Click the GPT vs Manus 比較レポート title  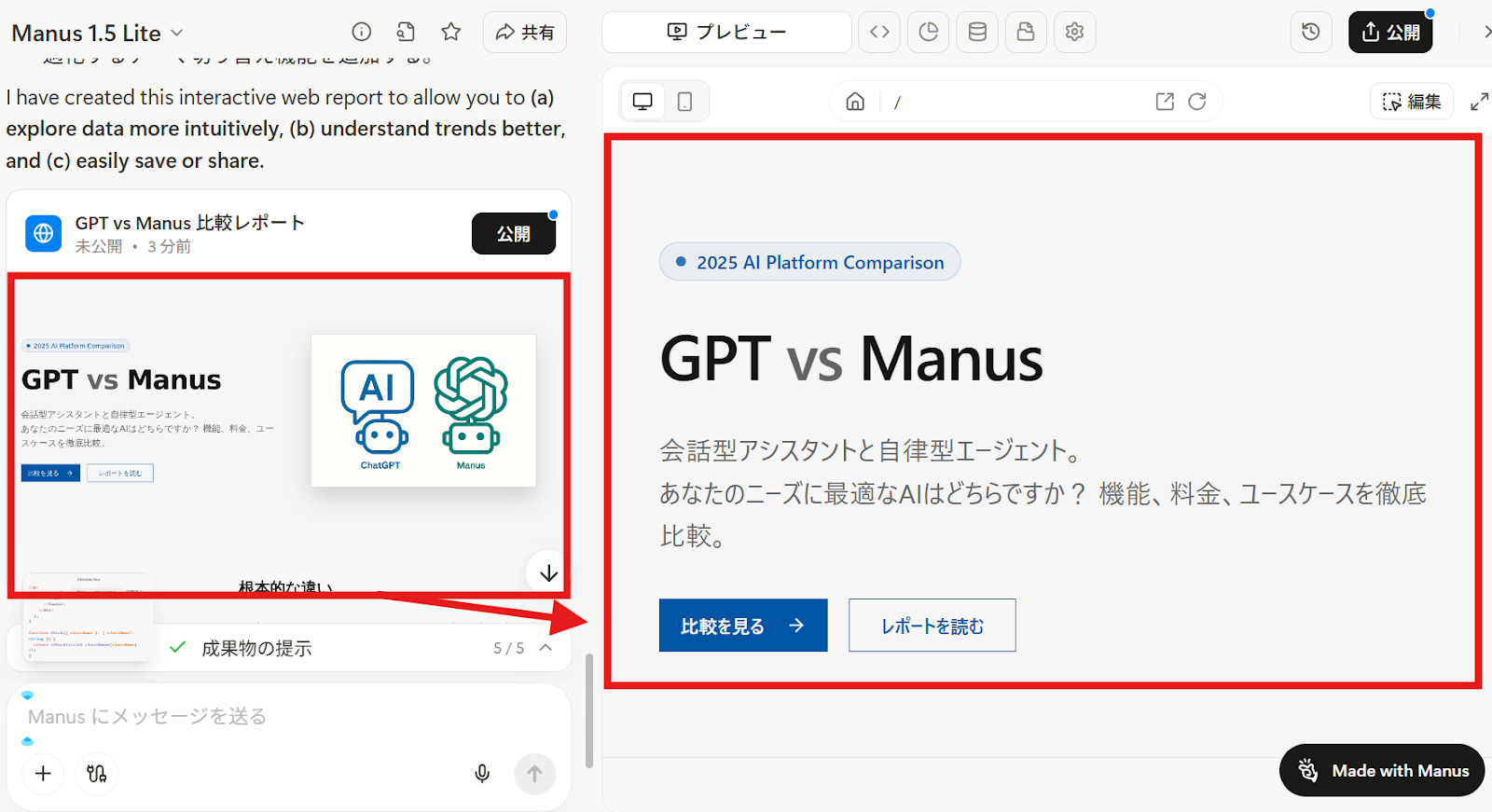190,223
